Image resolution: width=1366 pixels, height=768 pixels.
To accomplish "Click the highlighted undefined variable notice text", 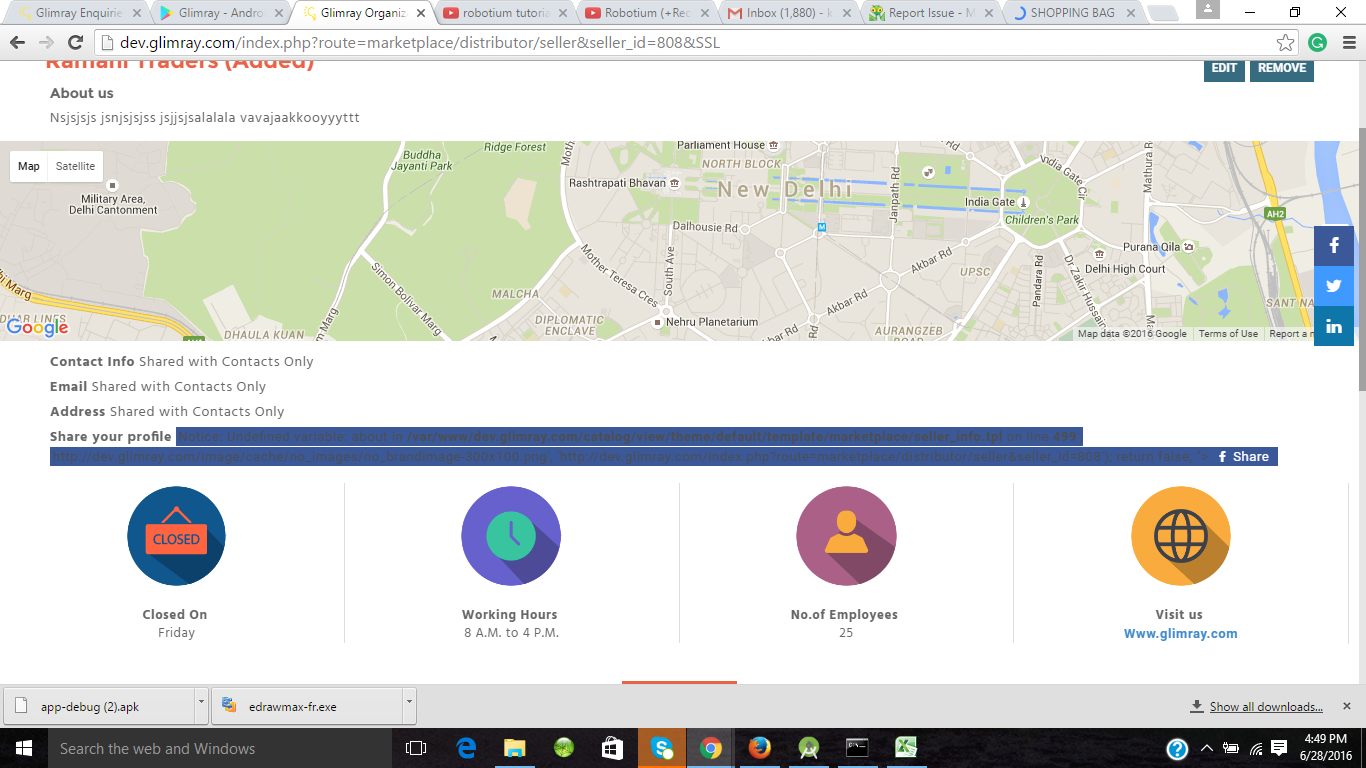I will point(630,436).
